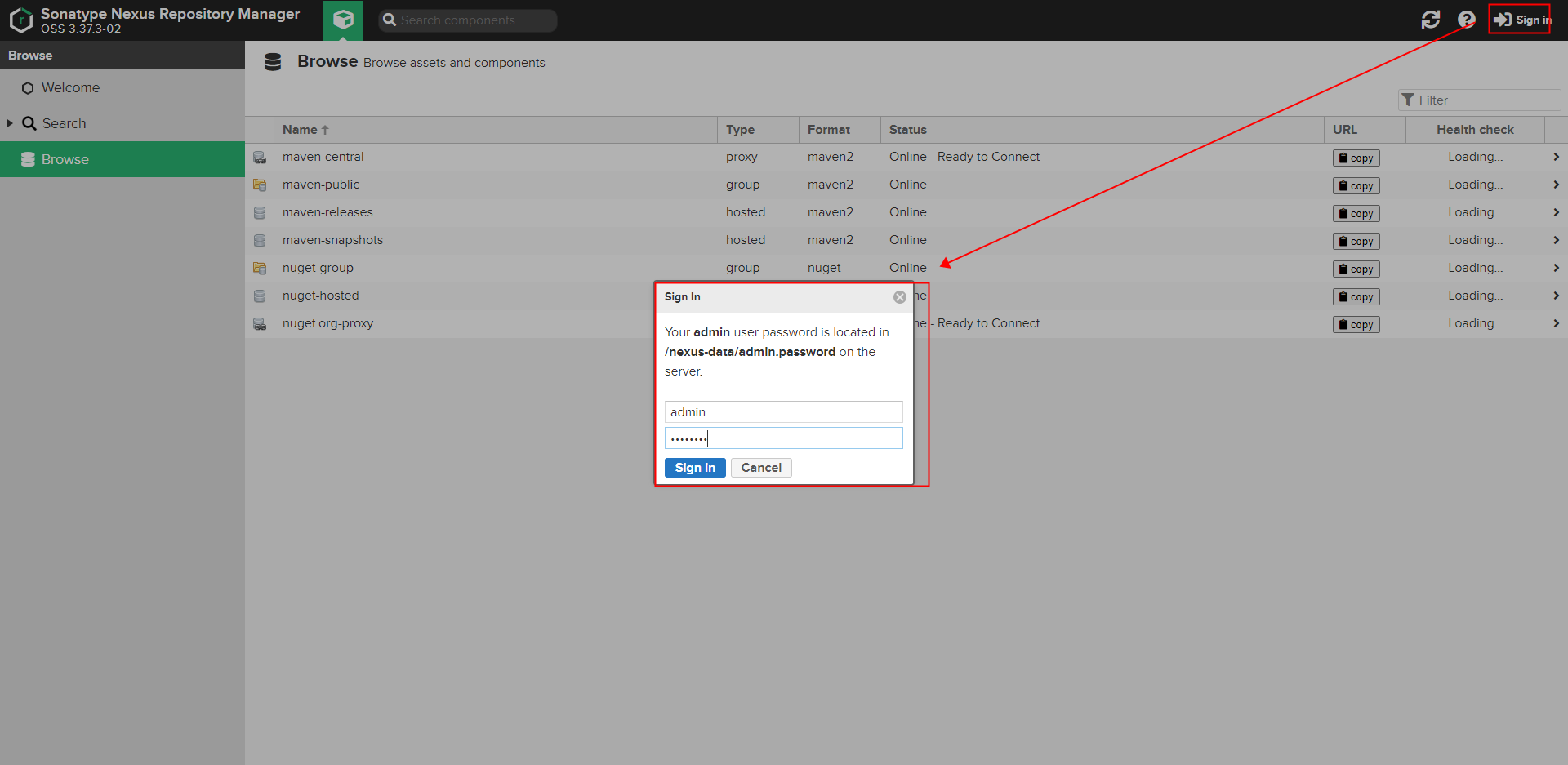Sort by the Name column header
The height and width of the screenshot is (765, 1568).
pos(495,130)
